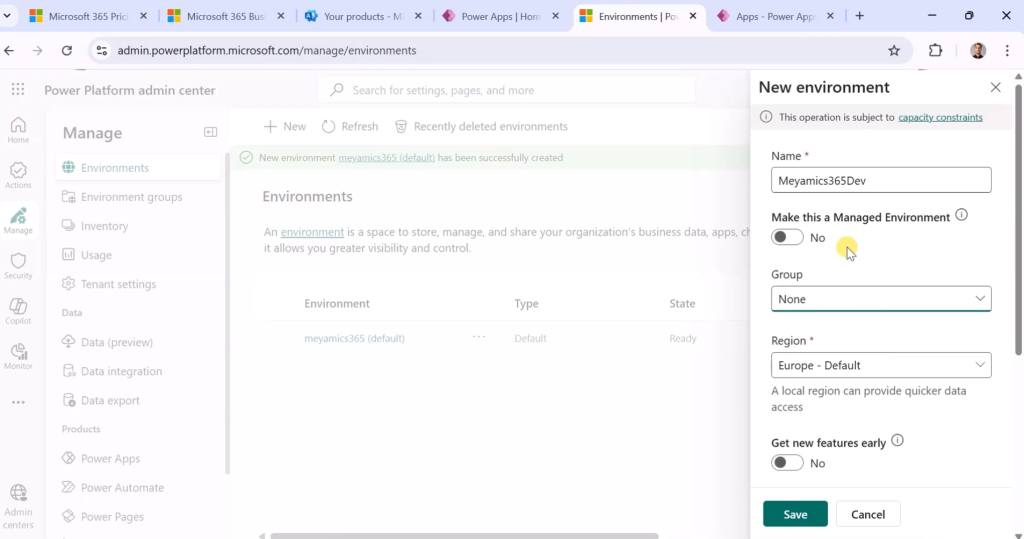Open Power Apps under Products
The width and height of the screenshot is (1024, 539).
pyautogui.click(x=138, y=458)
